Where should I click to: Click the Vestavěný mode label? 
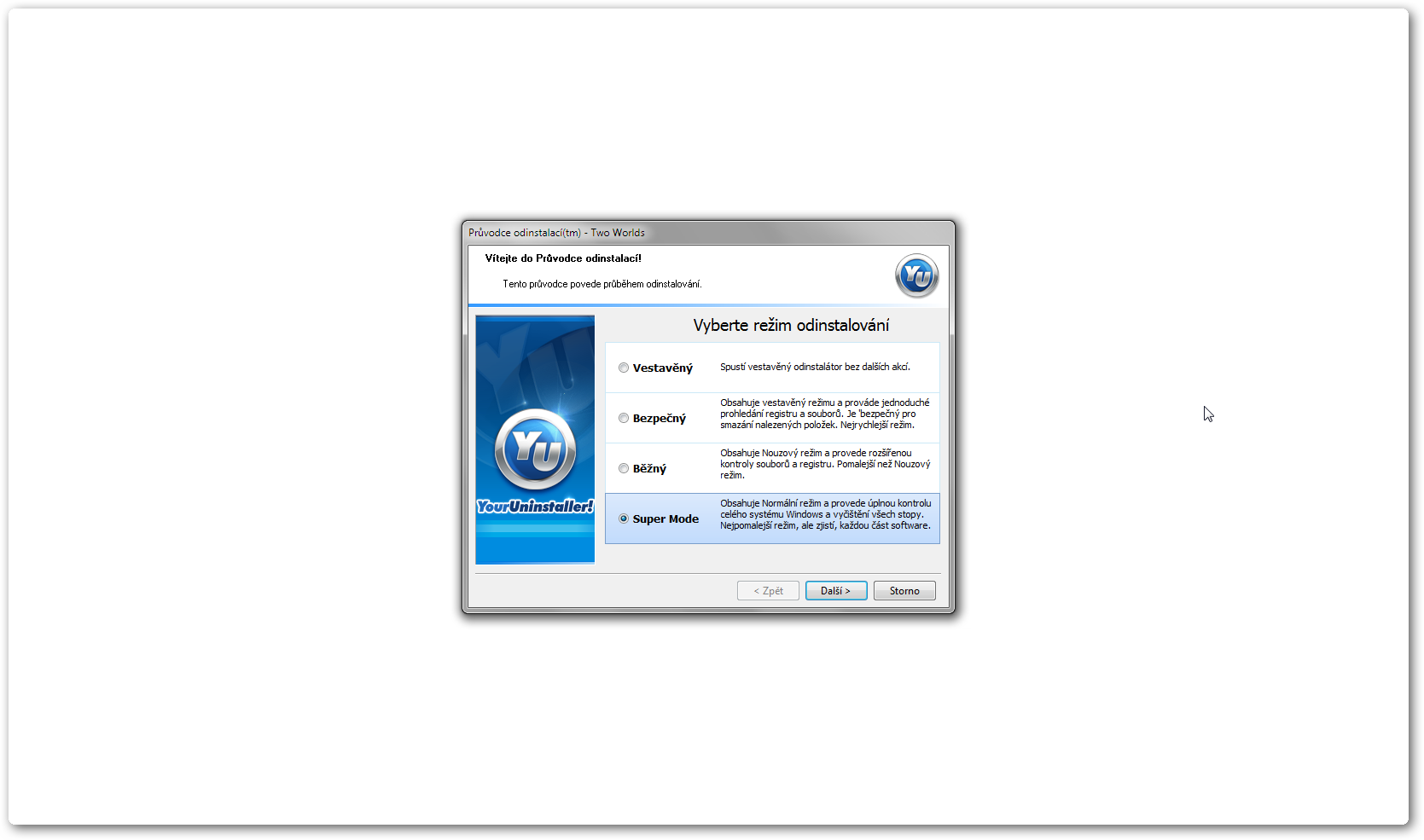coord(662,368)
